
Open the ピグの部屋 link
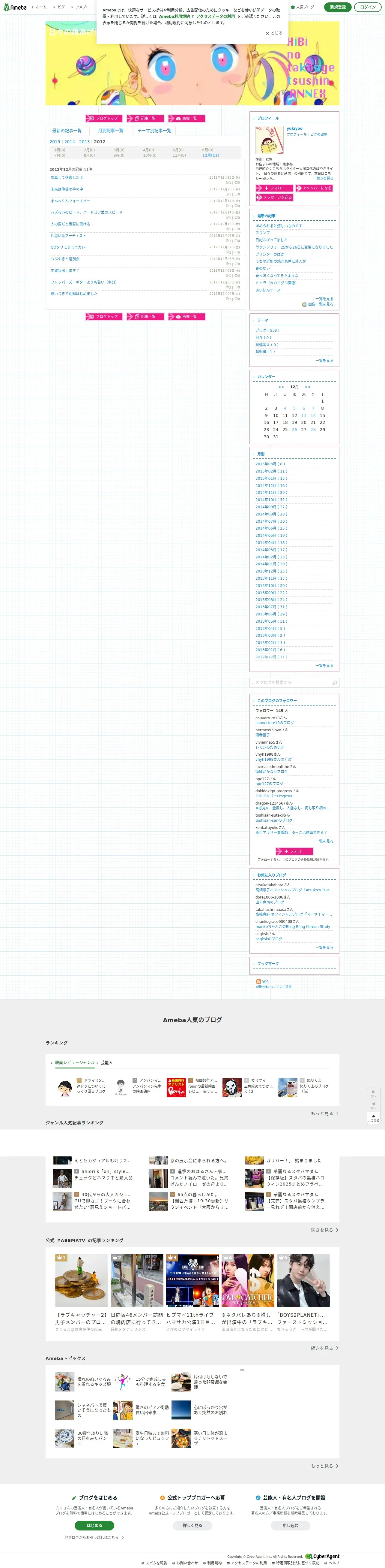(x=319, y=134)
